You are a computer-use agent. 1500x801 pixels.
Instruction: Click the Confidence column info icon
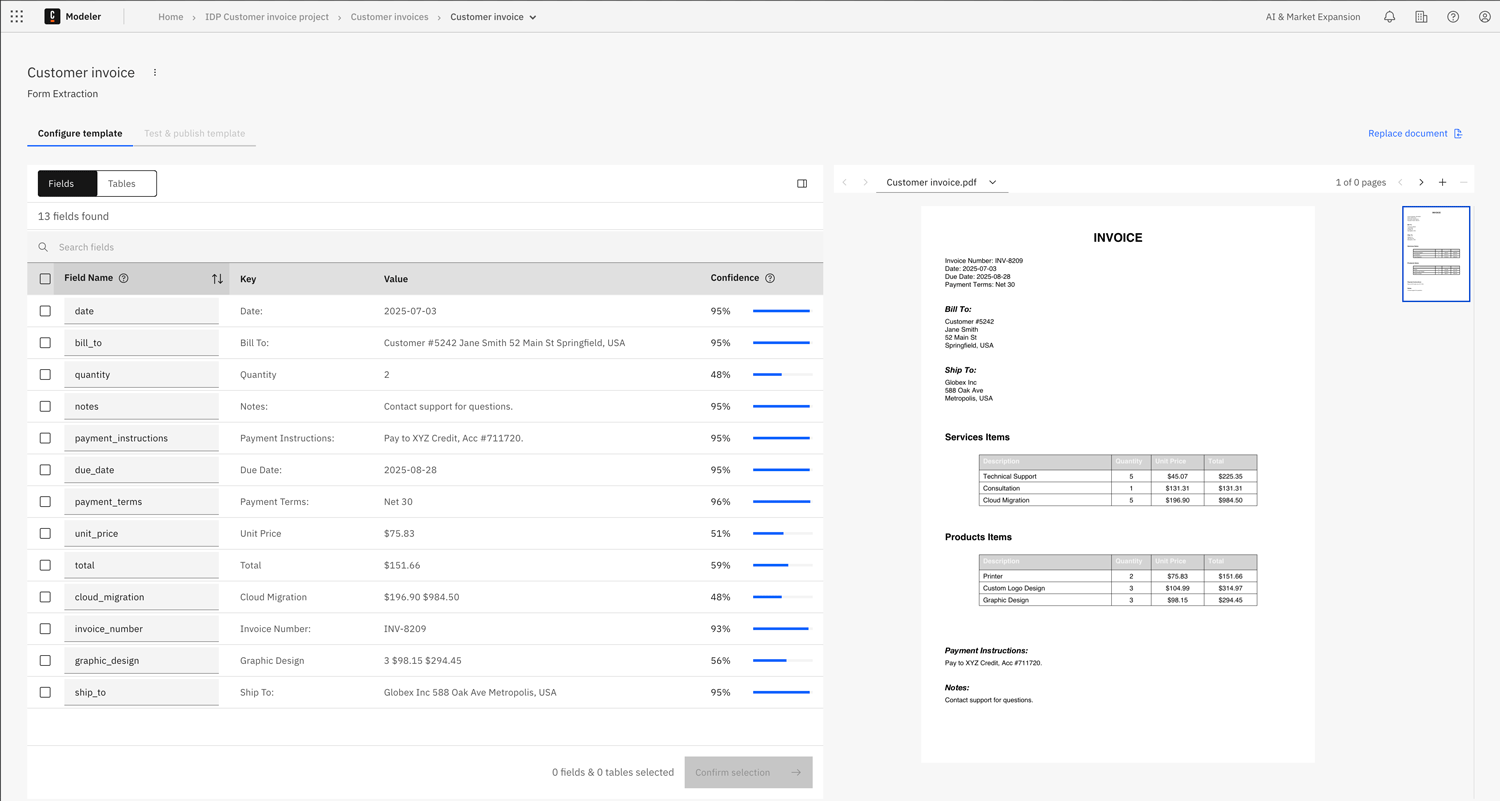[x=770, y=279]
